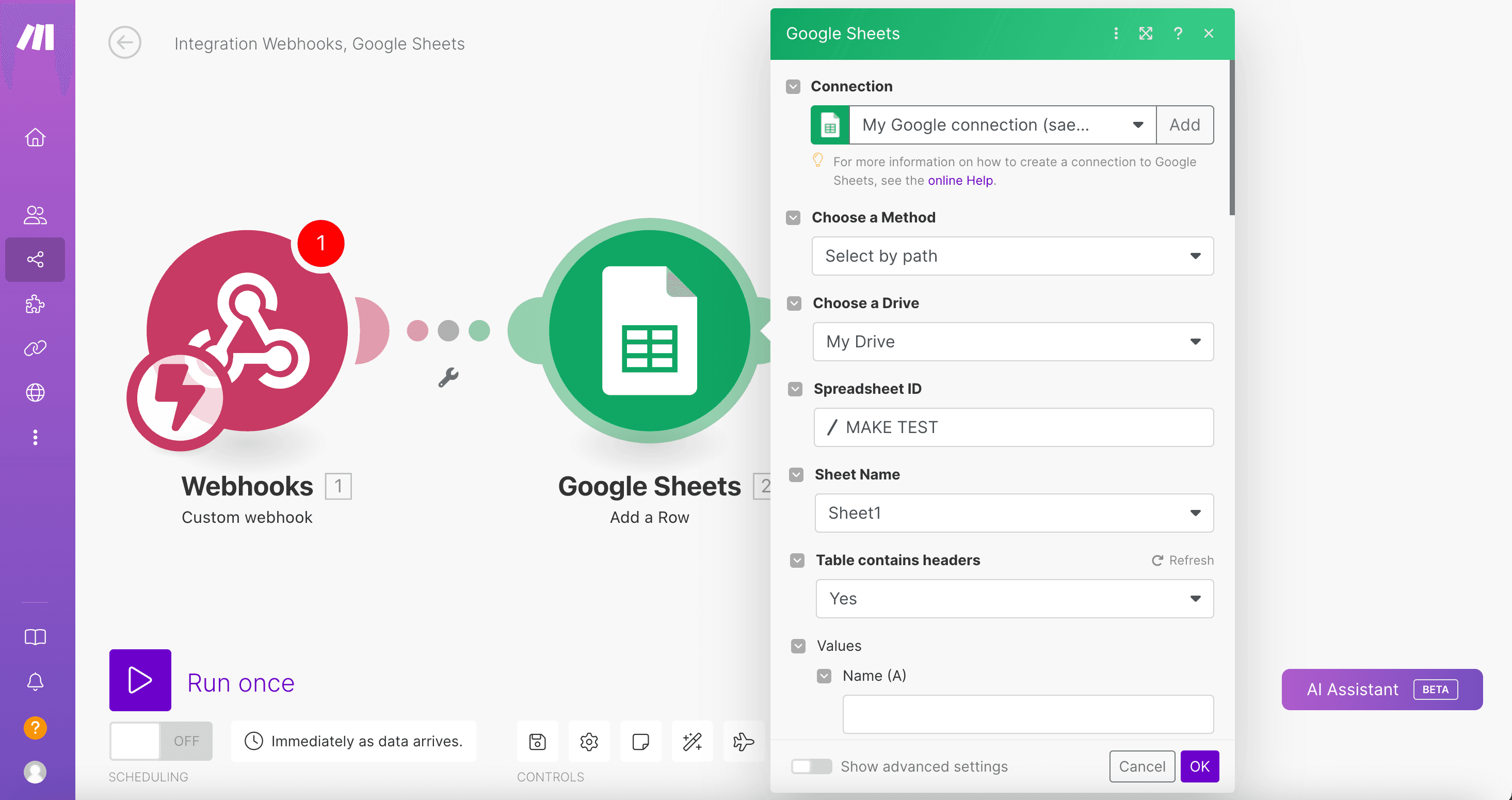
Task: Toggle Sheet Name field checkbox
Action: (x=796, y=474)
